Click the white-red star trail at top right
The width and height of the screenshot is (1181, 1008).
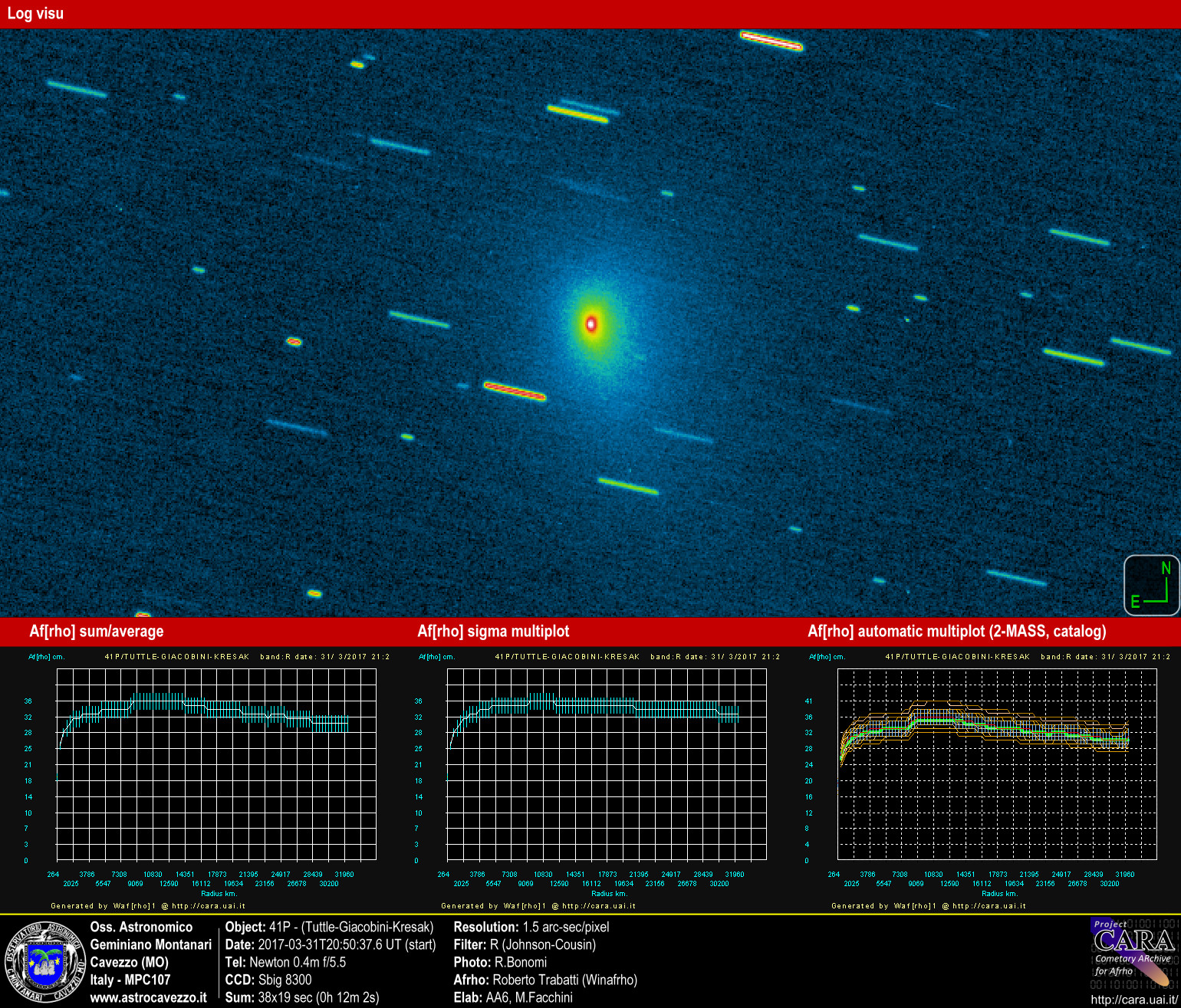tap(771, 40)
